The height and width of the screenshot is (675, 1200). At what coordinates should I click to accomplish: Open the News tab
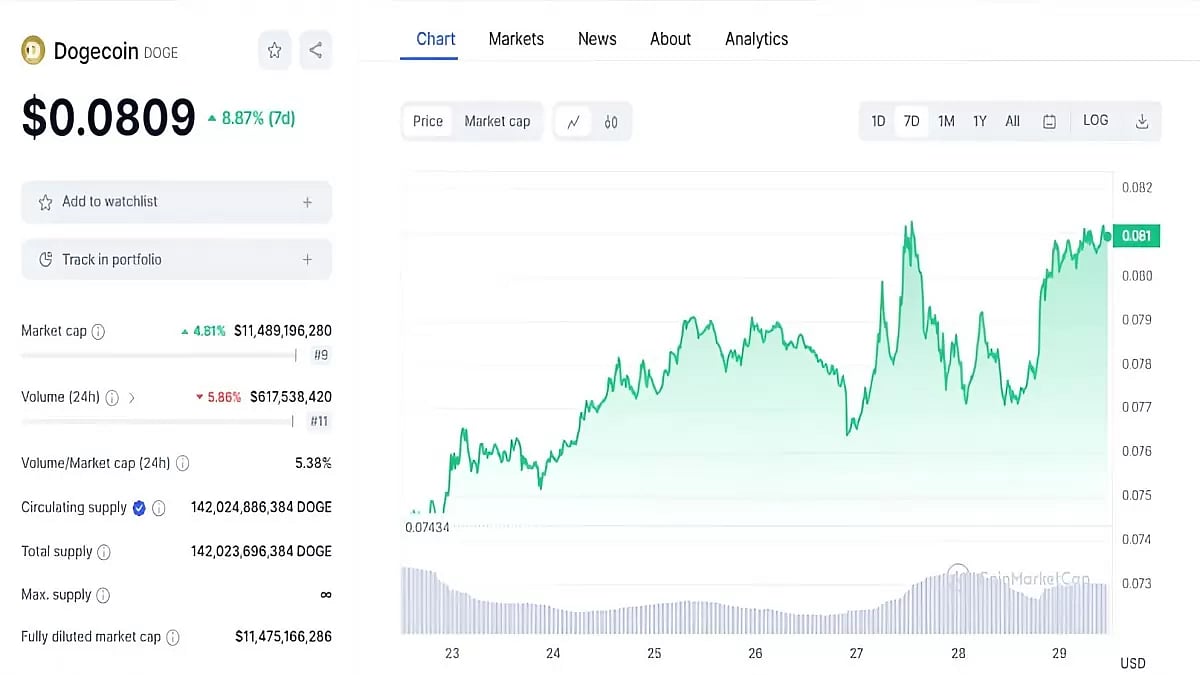tap(597, 39)
